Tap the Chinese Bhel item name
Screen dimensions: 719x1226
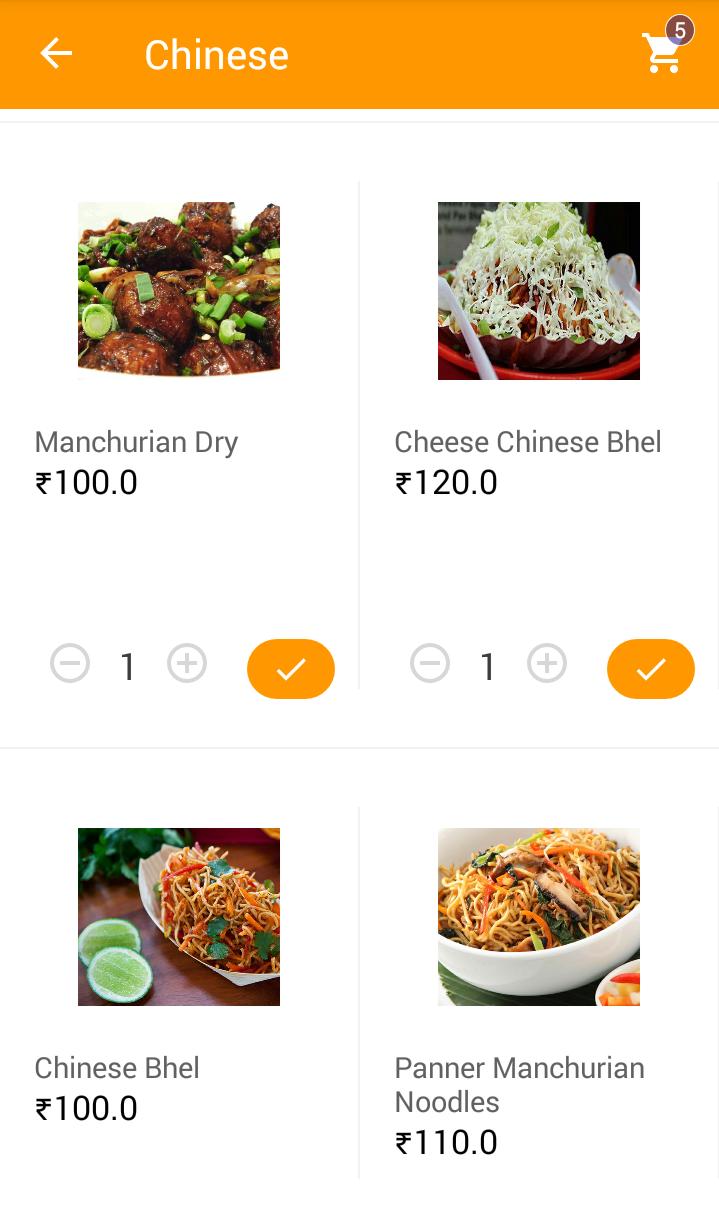click(117, 1068)
